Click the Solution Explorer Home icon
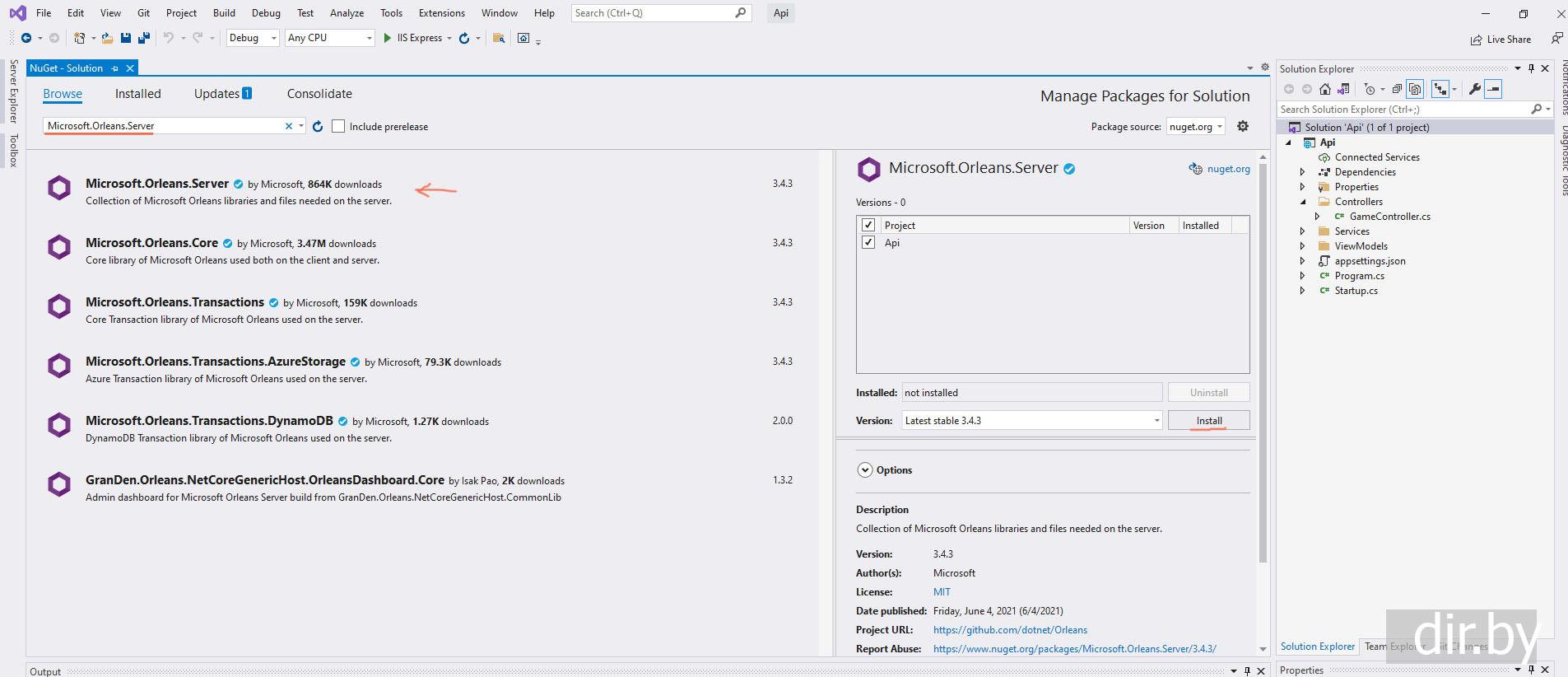This screenshot has width=1568, height=677. pyautogui.click(x=1325, y=89)
